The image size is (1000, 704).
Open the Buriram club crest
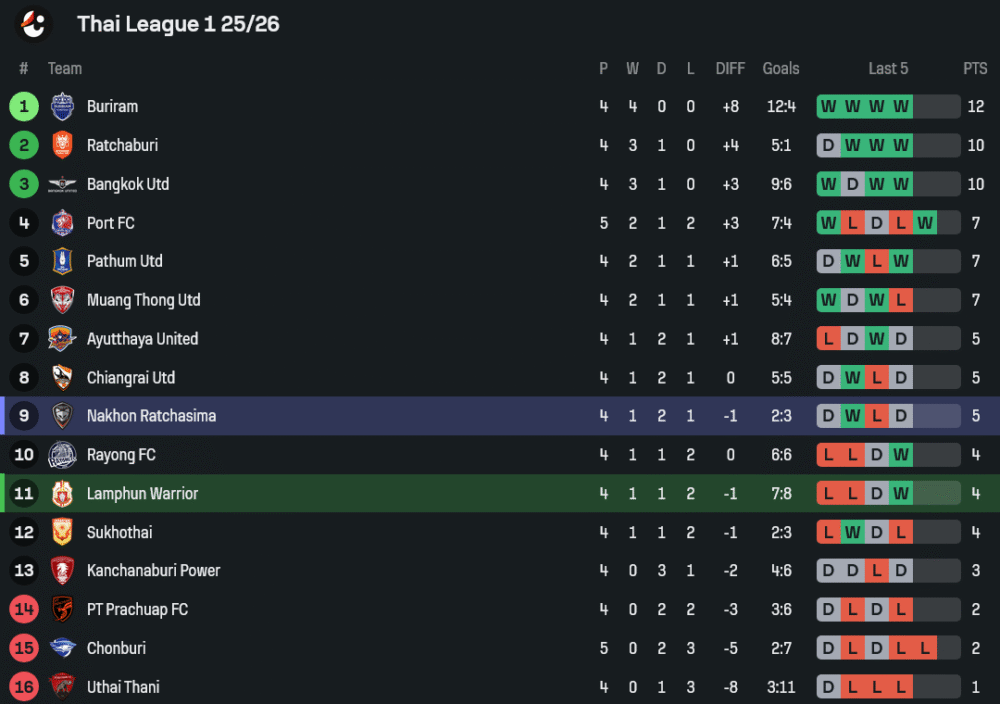pos(62,106)
